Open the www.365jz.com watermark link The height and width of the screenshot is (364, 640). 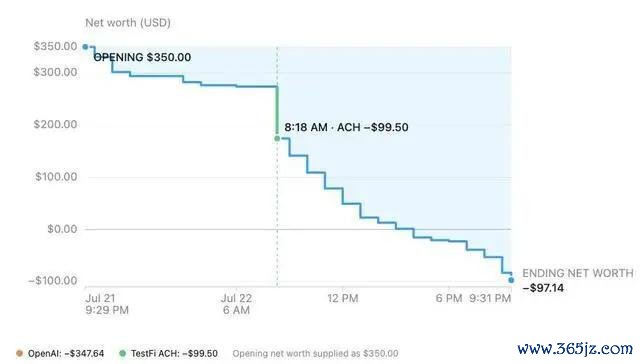pyautogui.click(x=575, y=349)
